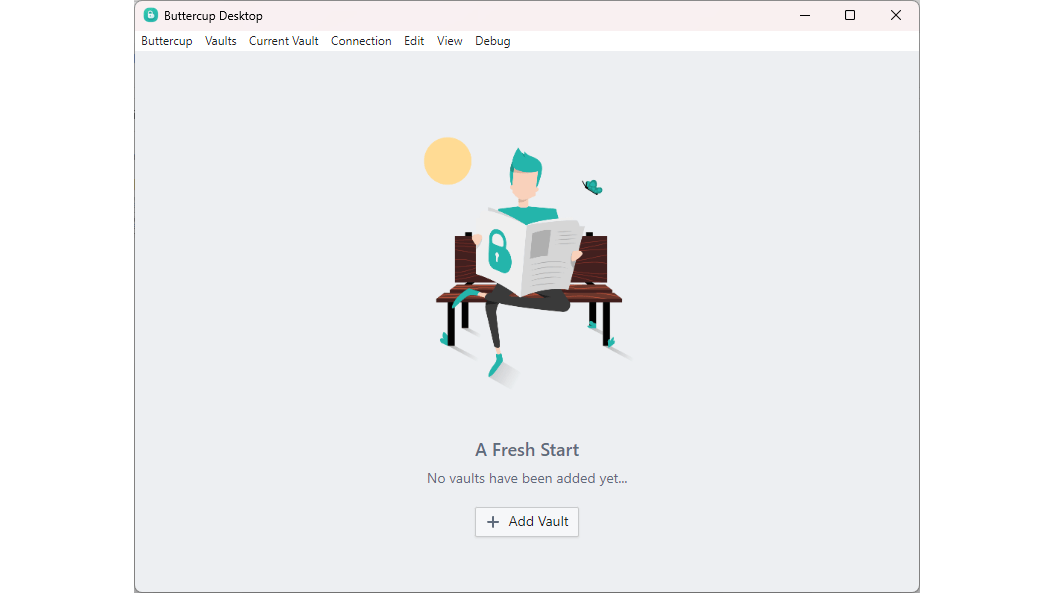Click the yellow sun circle in illustration

point(448,161)
